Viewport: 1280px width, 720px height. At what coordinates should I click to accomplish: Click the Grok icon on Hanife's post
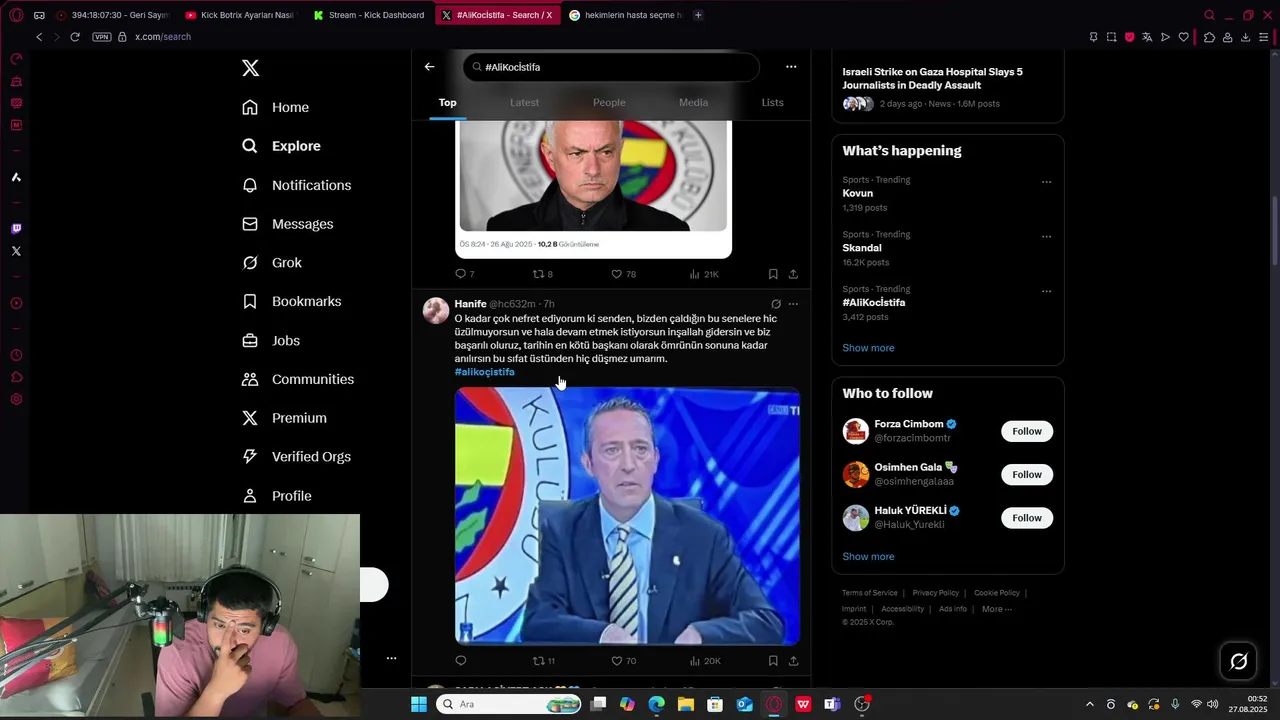click(775, 304)
